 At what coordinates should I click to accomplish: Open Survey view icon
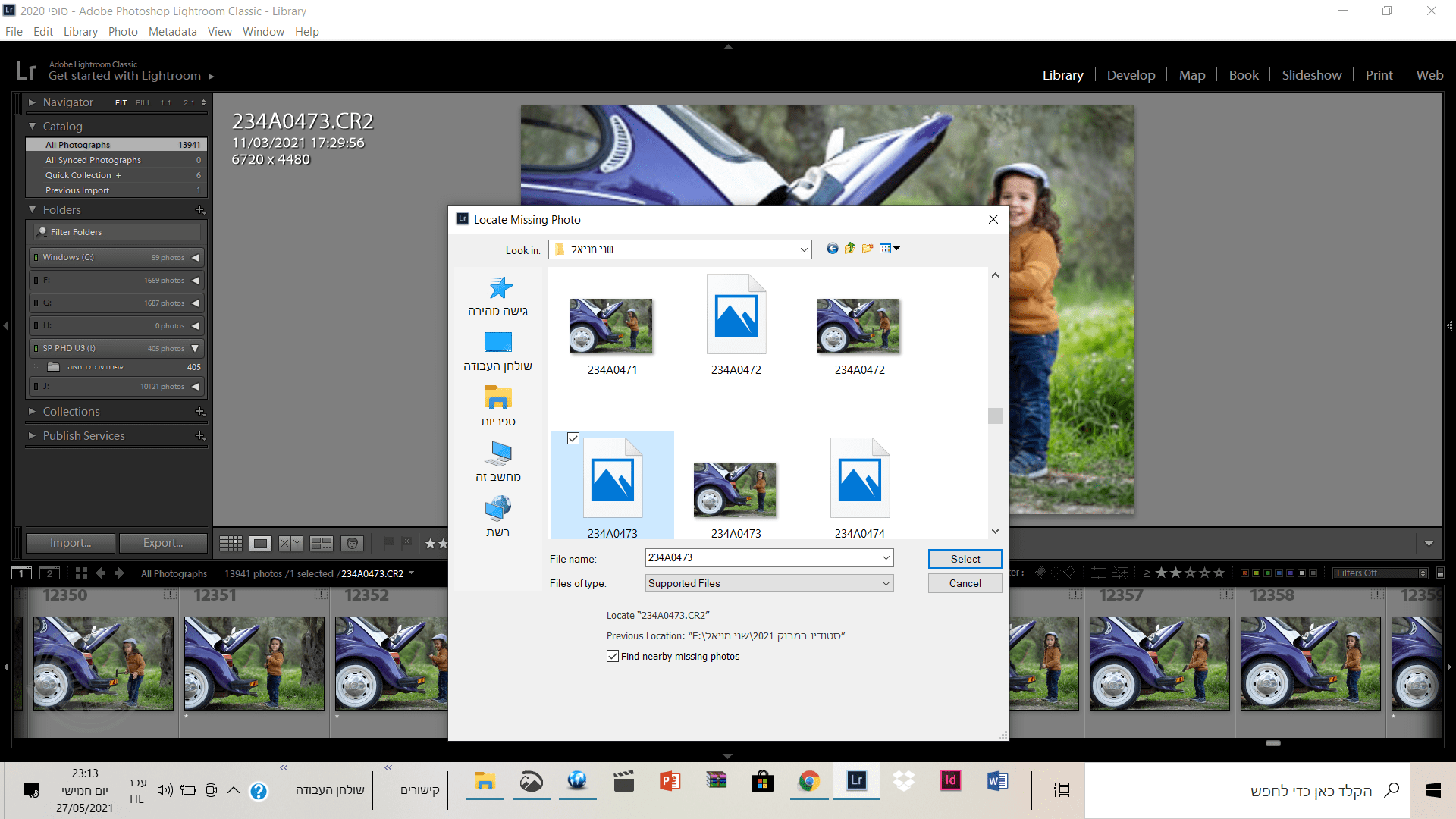point(322,543)
